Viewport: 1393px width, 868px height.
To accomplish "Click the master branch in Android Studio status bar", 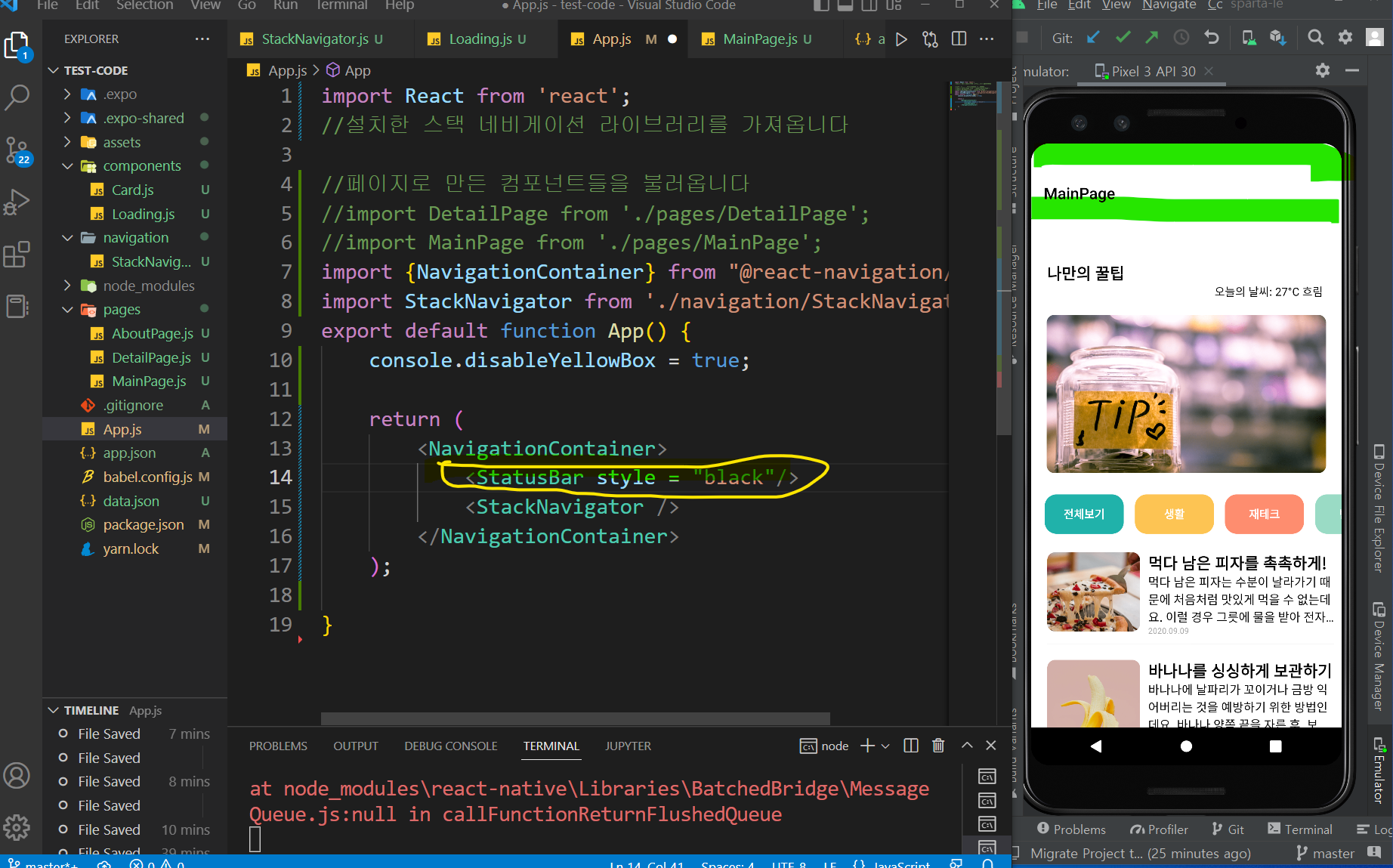I will (1326, 853).
